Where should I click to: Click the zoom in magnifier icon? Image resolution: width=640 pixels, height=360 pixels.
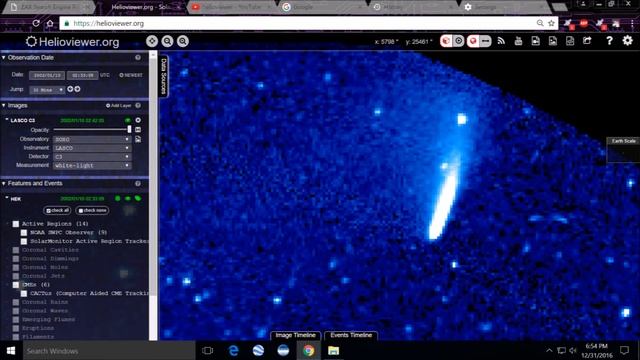(183, 41)
